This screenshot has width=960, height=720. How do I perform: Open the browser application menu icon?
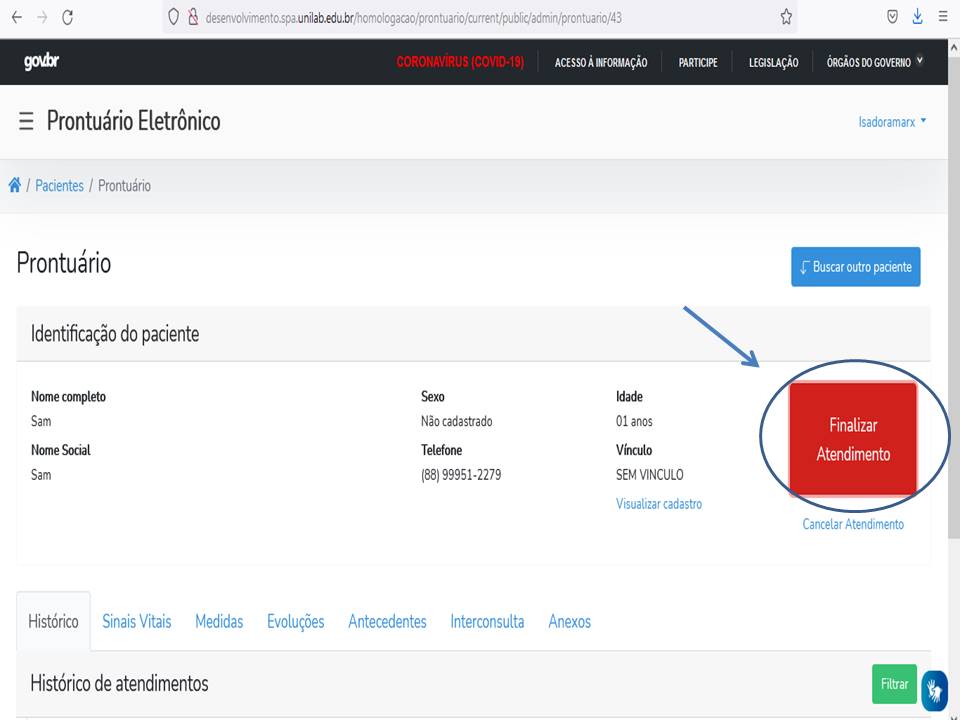[x=943, y=17]
